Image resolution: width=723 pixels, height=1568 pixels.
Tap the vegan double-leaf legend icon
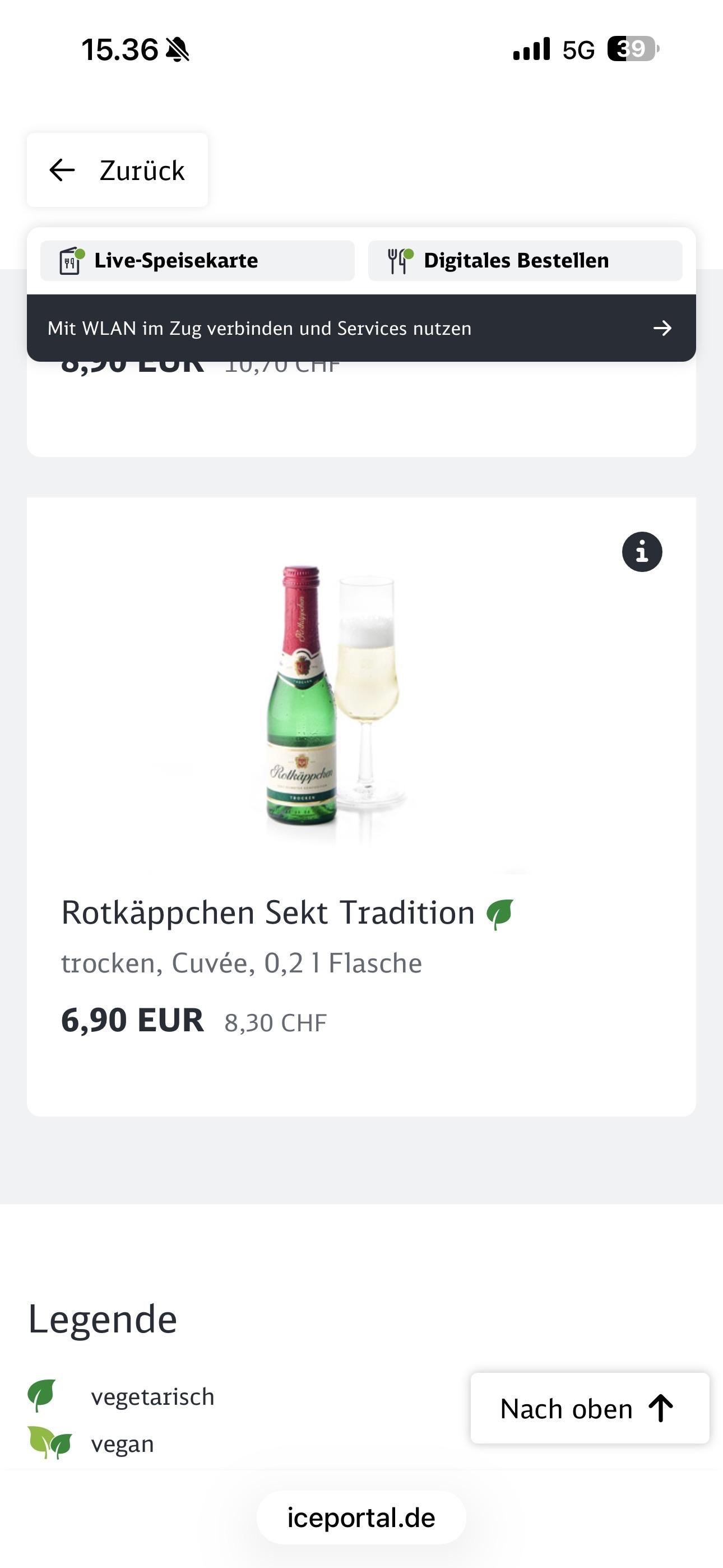[50, 1442]
